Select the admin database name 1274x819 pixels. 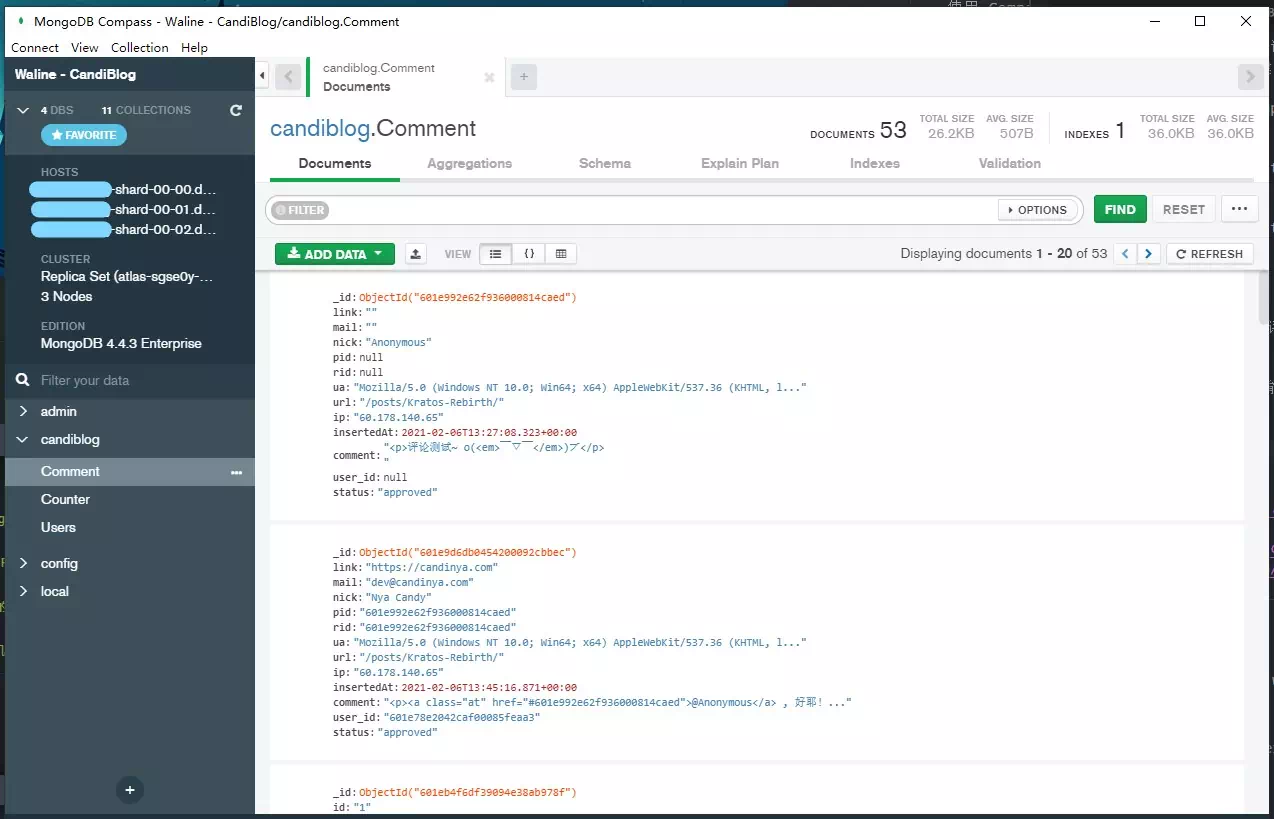59,412
